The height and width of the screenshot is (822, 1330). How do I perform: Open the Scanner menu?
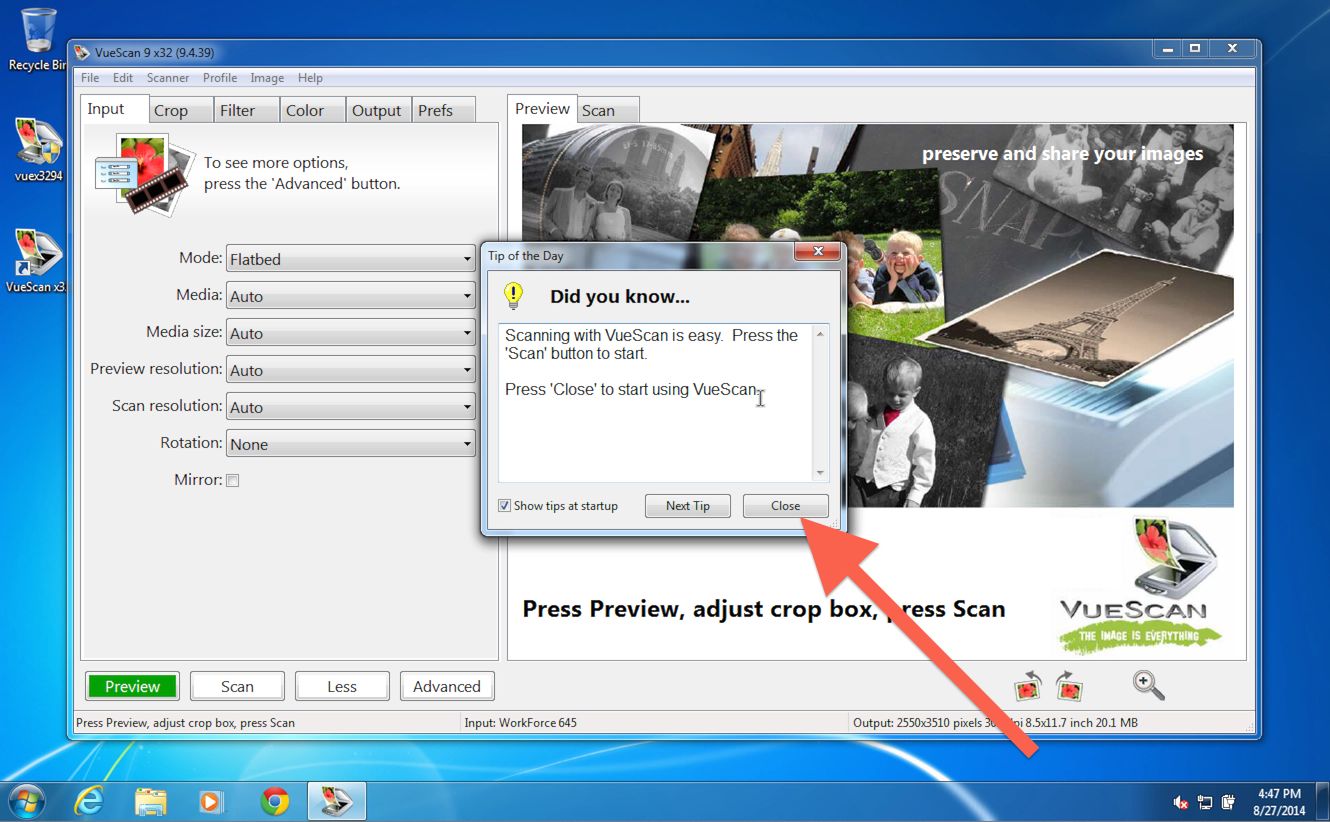coord(168,78)
